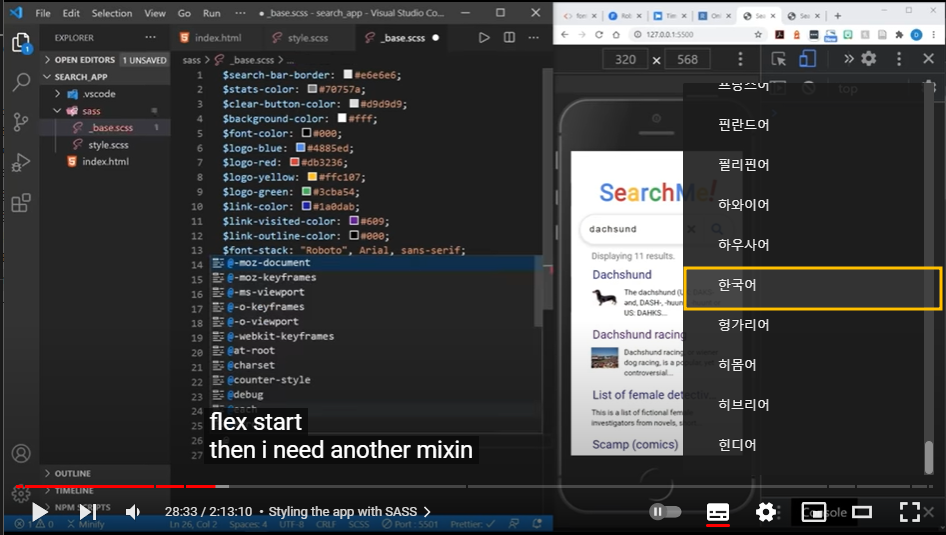Open the VS Code Explorer view

[x=21, y=43]
